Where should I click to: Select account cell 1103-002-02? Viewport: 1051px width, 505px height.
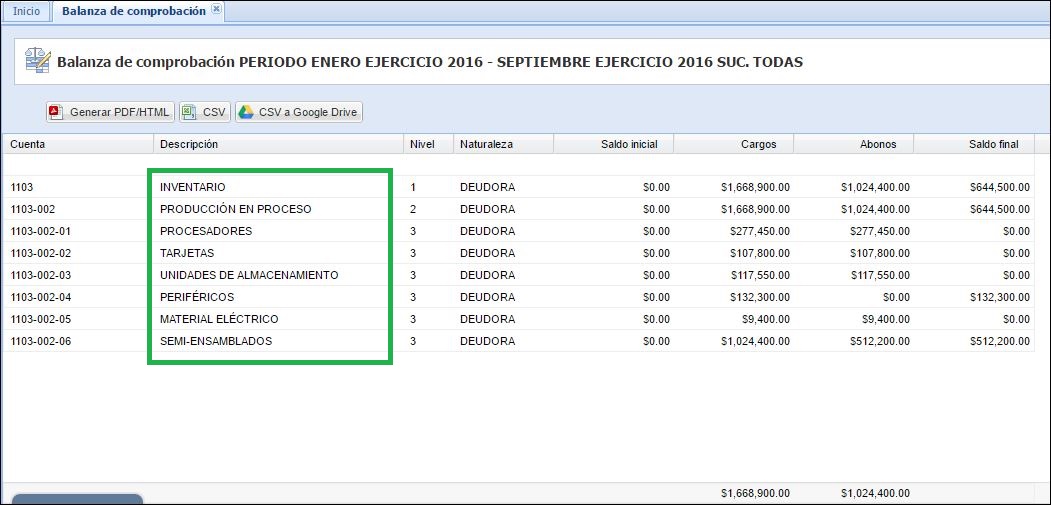[41, 254]
